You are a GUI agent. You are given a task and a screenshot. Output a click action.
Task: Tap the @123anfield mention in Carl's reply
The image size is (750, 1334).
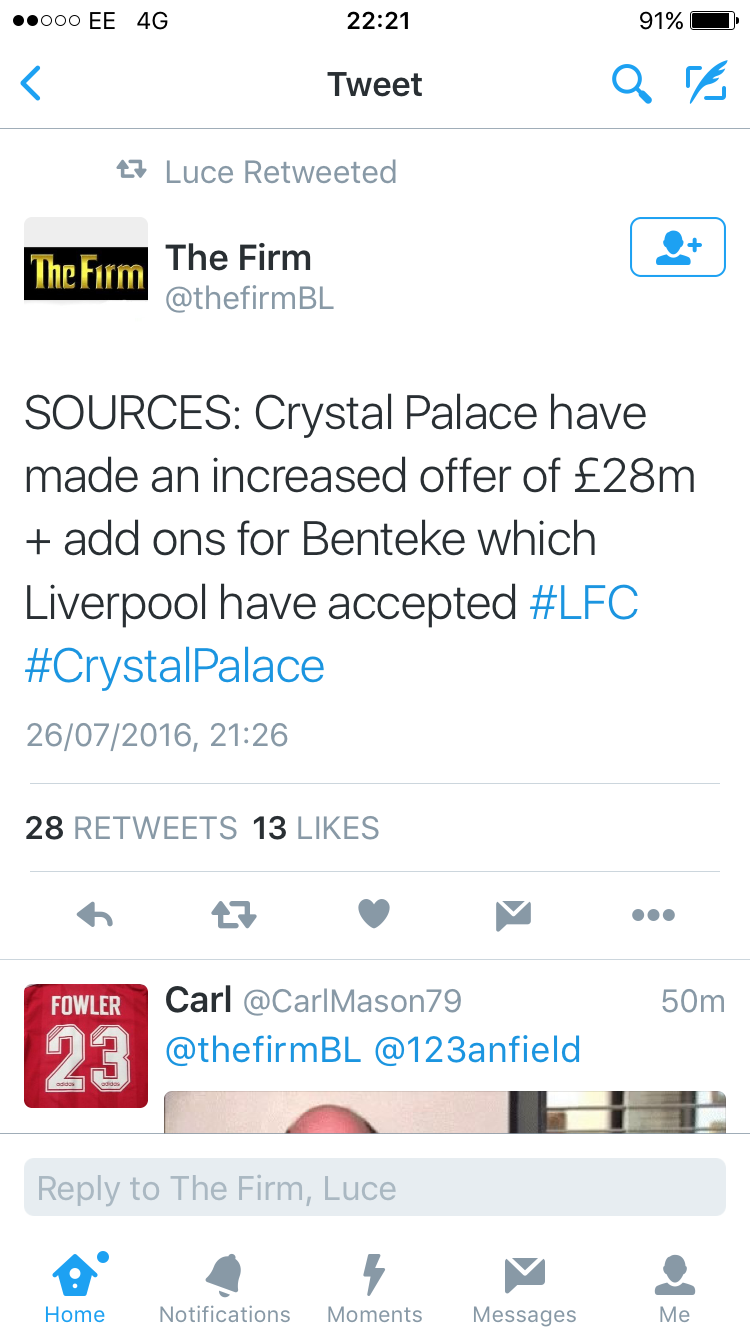click(x=477, y=1050)
